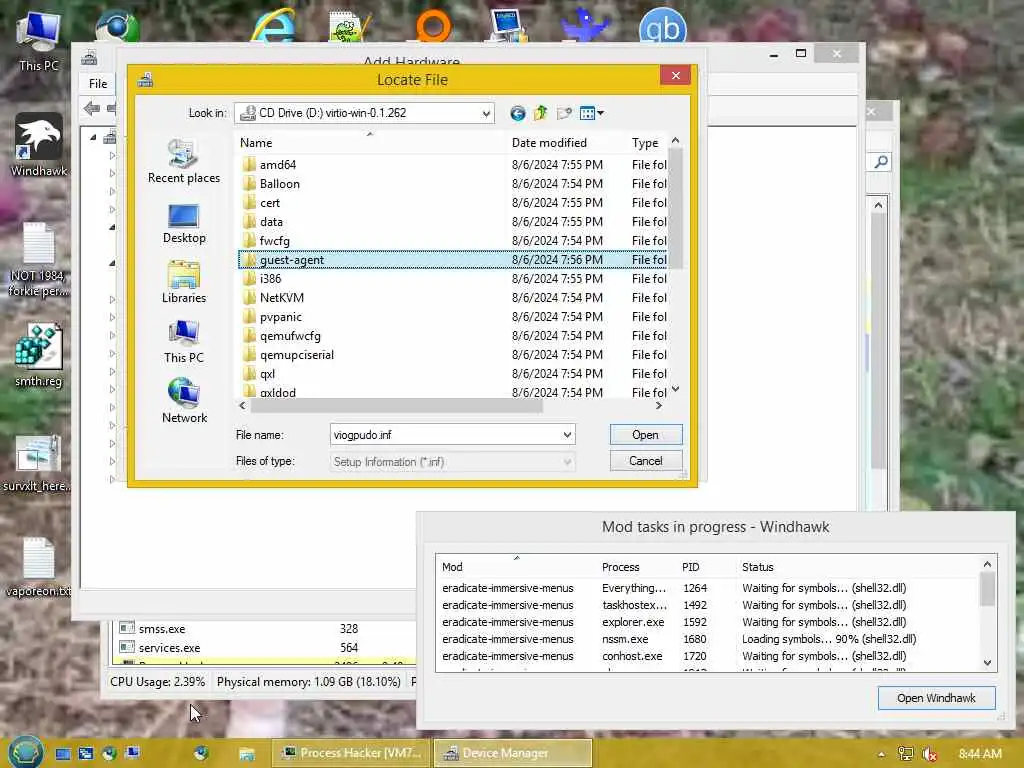The height and width of the screenshot is (768, 1024).
Task: Click the File name input field
Action: point(445,435)
